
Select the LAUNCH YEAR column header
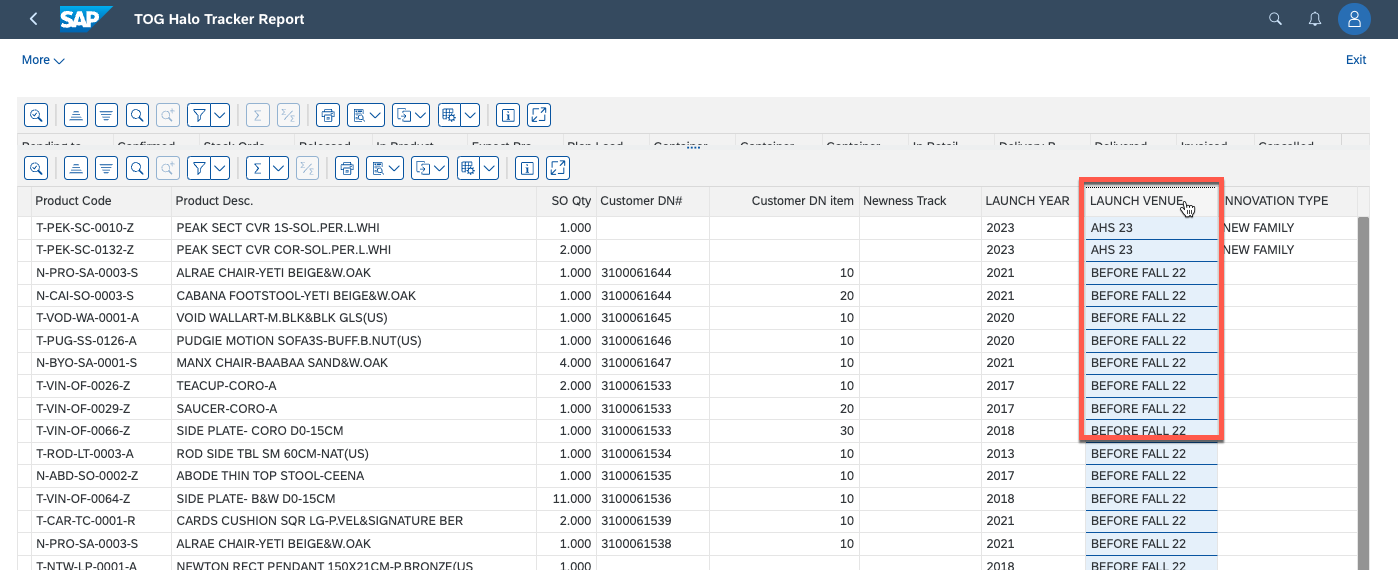coord(1027,201)
